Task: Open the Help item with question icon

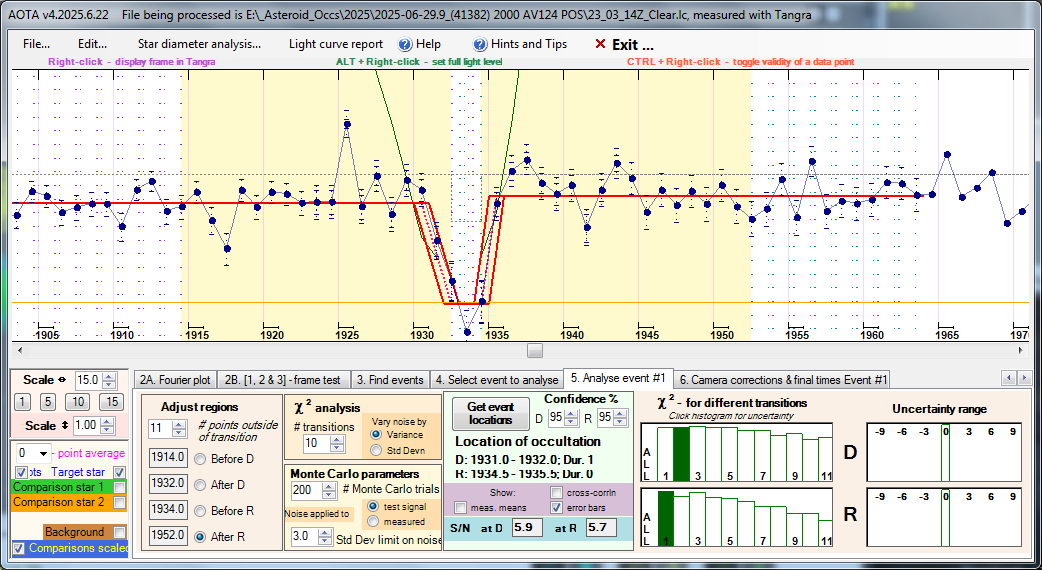Action: [419, 44]
